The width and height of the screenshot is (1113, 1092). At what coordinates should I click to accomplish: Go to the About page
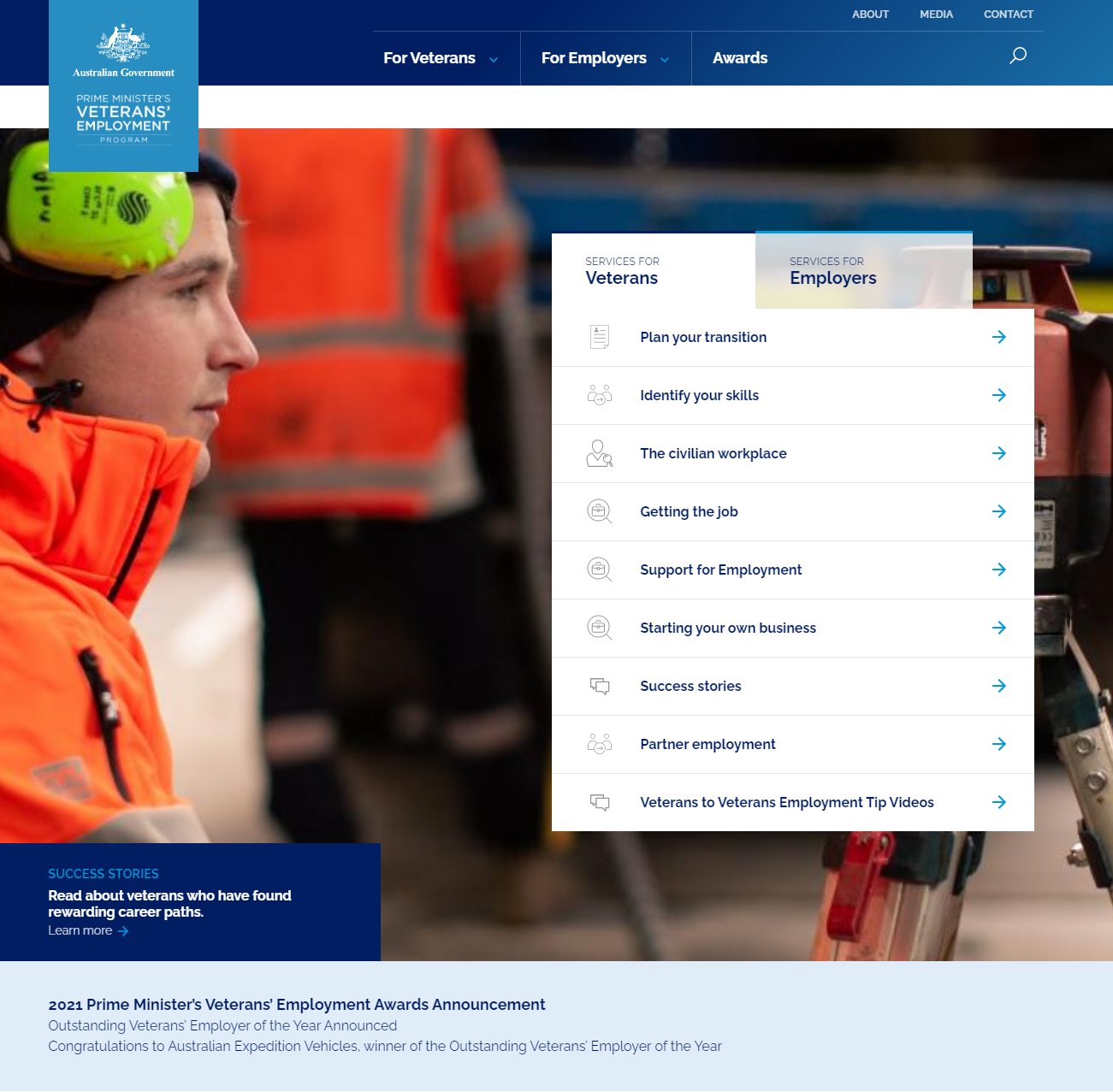[x=870, y=15]
